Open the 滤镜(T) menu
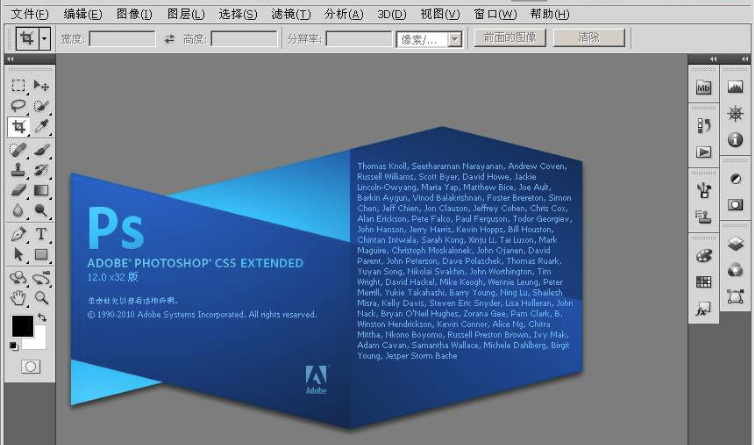Viewport: 754px width, 445px height. 291,14
